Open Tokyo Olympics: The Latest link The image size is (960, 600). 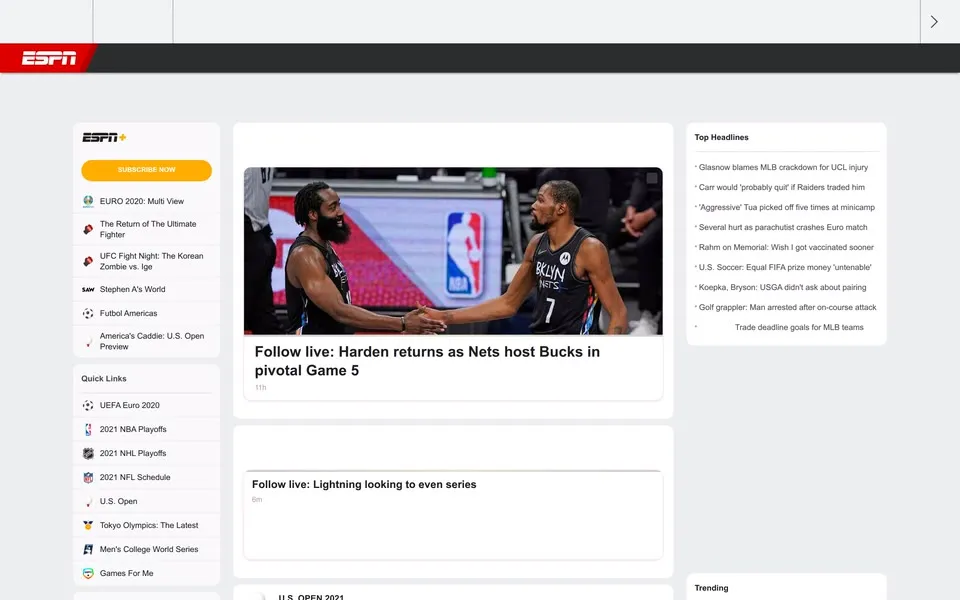[x=149, y=525]
